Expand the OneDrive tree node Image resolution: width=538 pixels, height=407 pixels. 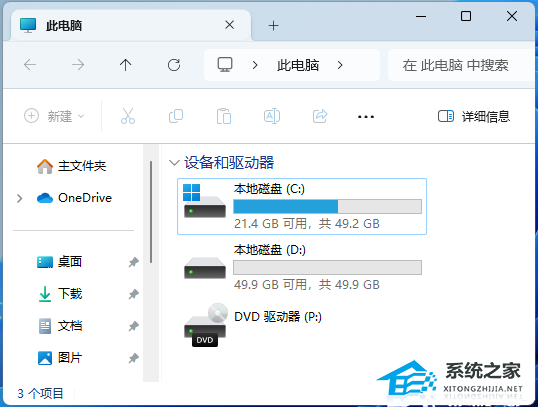20,198
